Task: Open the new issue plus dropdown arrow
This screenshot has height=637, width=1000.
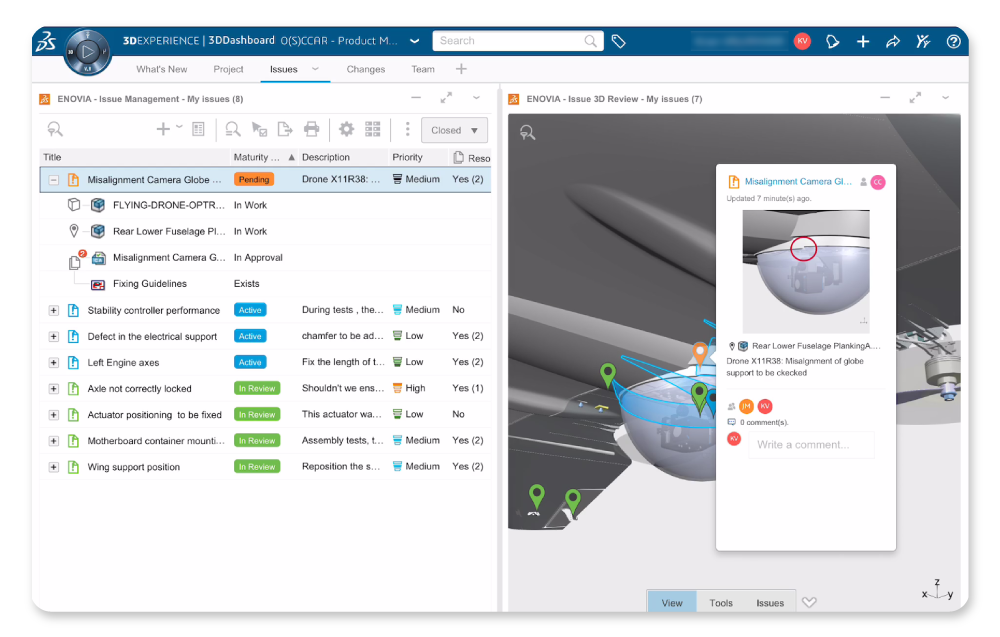Action: [x=179, y=127]
